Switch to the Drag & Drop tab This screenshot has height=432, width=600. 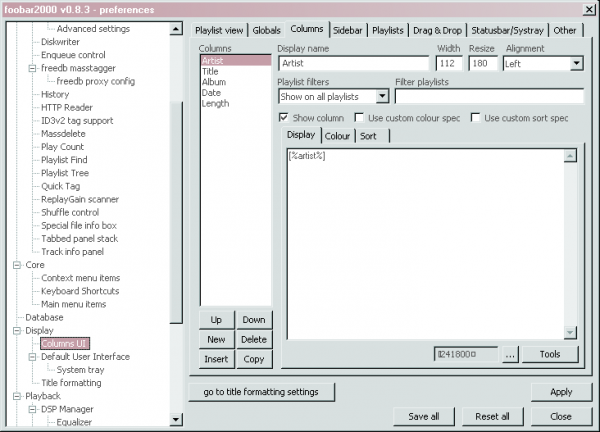(x=438, y=30)
